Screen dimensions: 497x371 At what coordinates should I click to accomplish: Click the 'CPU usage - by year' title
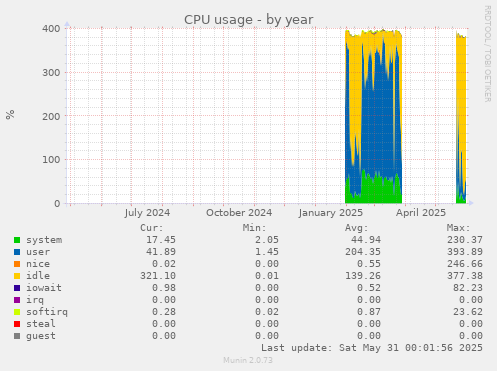[x=249, y=20]
